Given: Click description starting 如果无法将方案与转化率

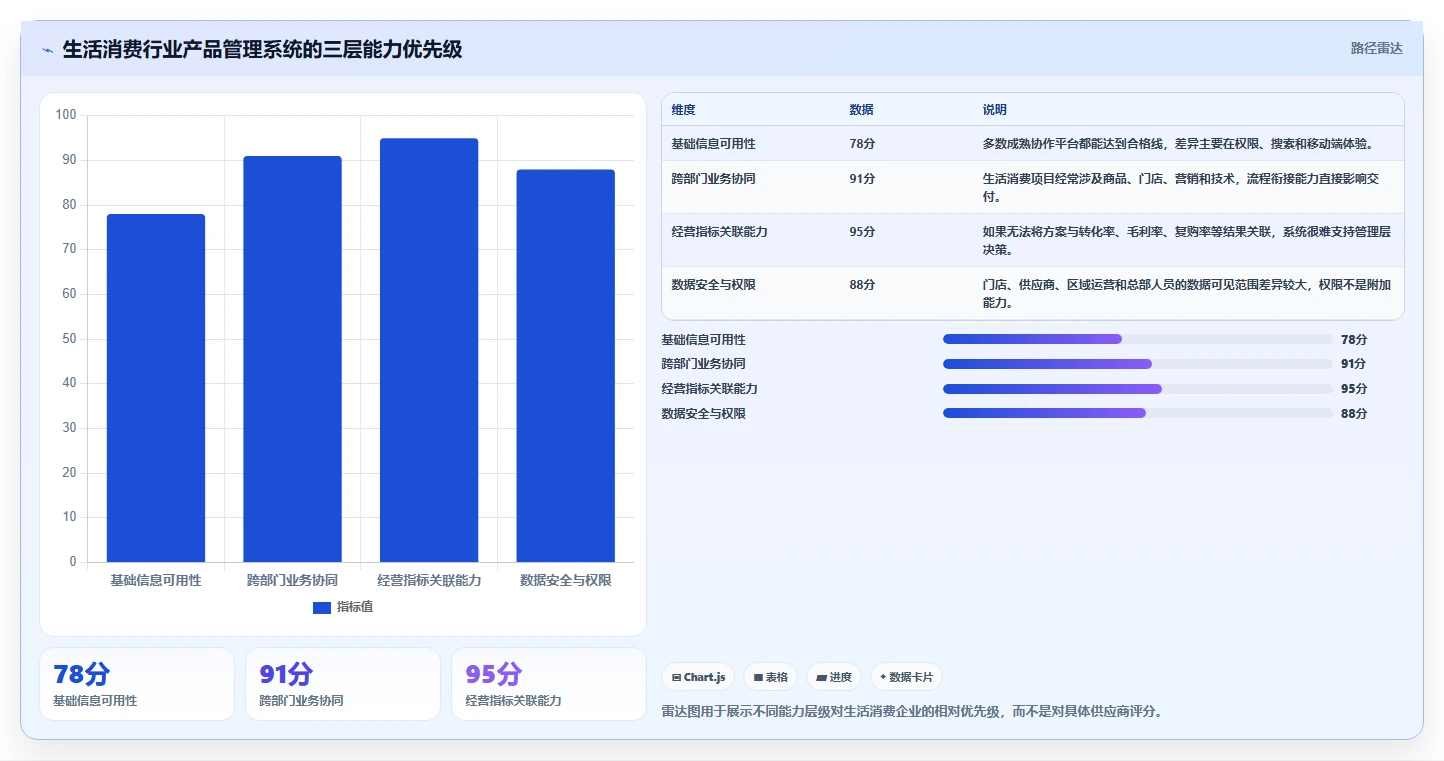Looking at the screenshot, I should [x=1186, y=241].
